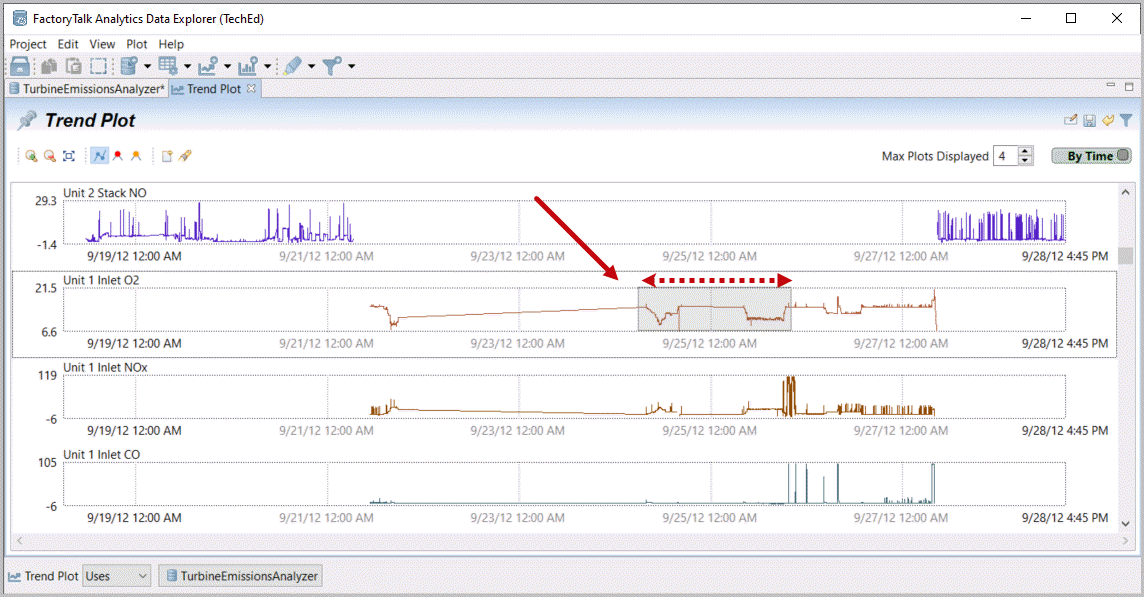Click the save icon in main toolbar
The height and width of the screenshot is (597, 1144).
pyautogui.click(x=20, y=66)
